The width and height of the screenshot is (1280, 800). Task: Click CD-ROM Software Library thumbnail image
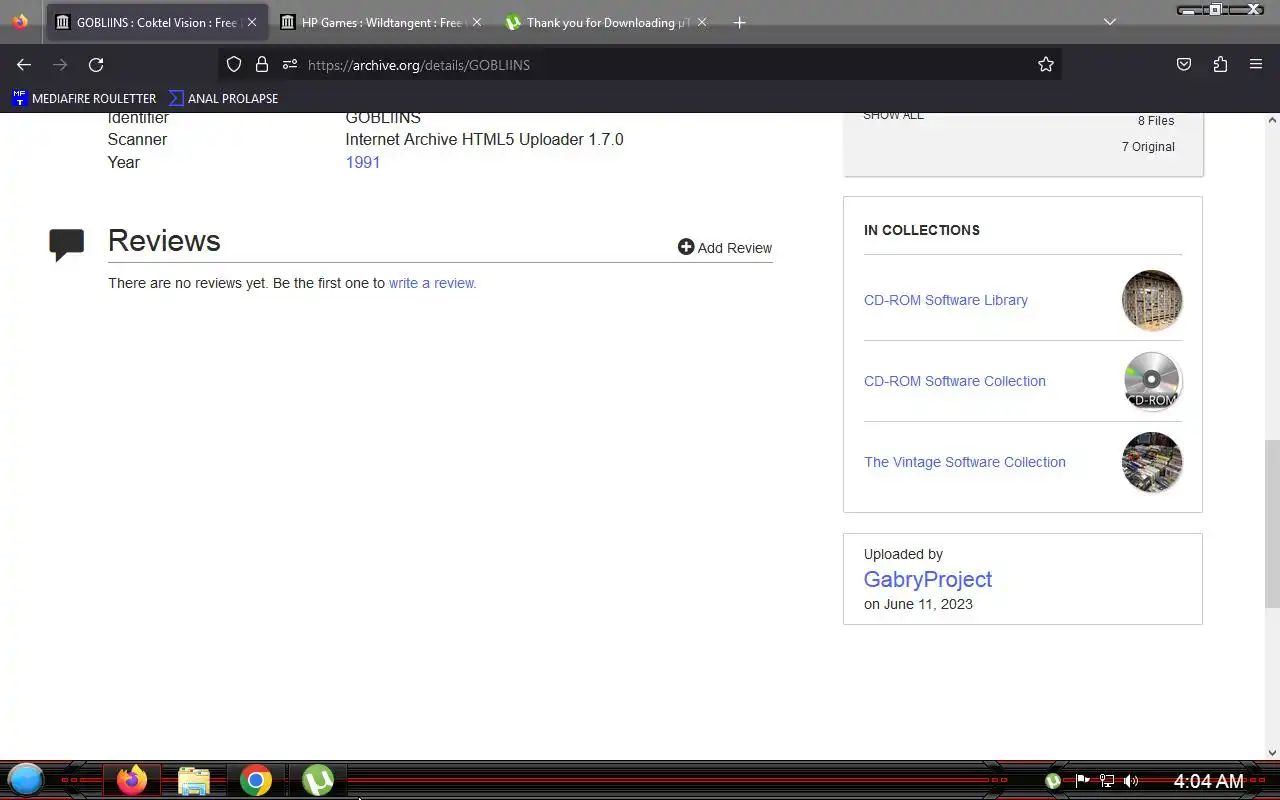coord(1152,300)
